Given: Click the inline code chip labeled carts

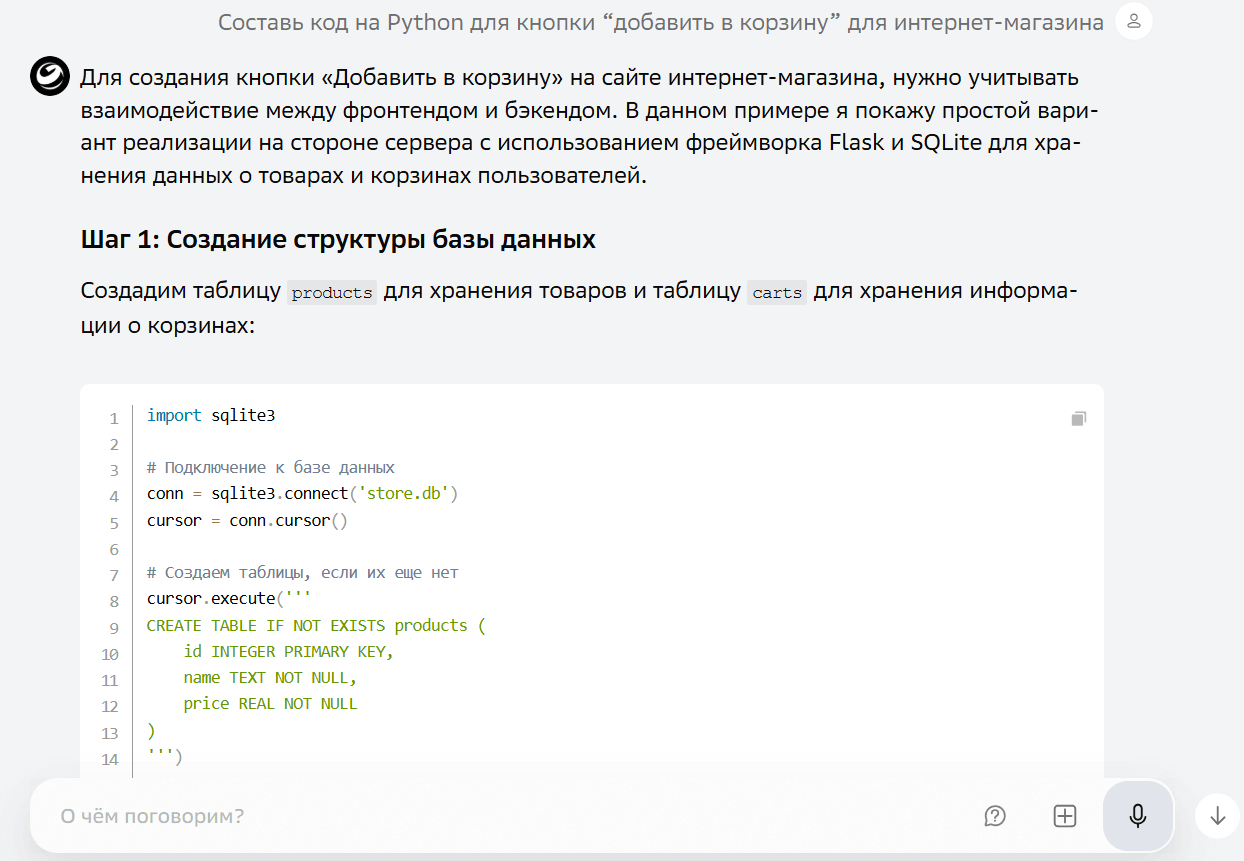Looking at the screenshot, I should coord(777,292).
